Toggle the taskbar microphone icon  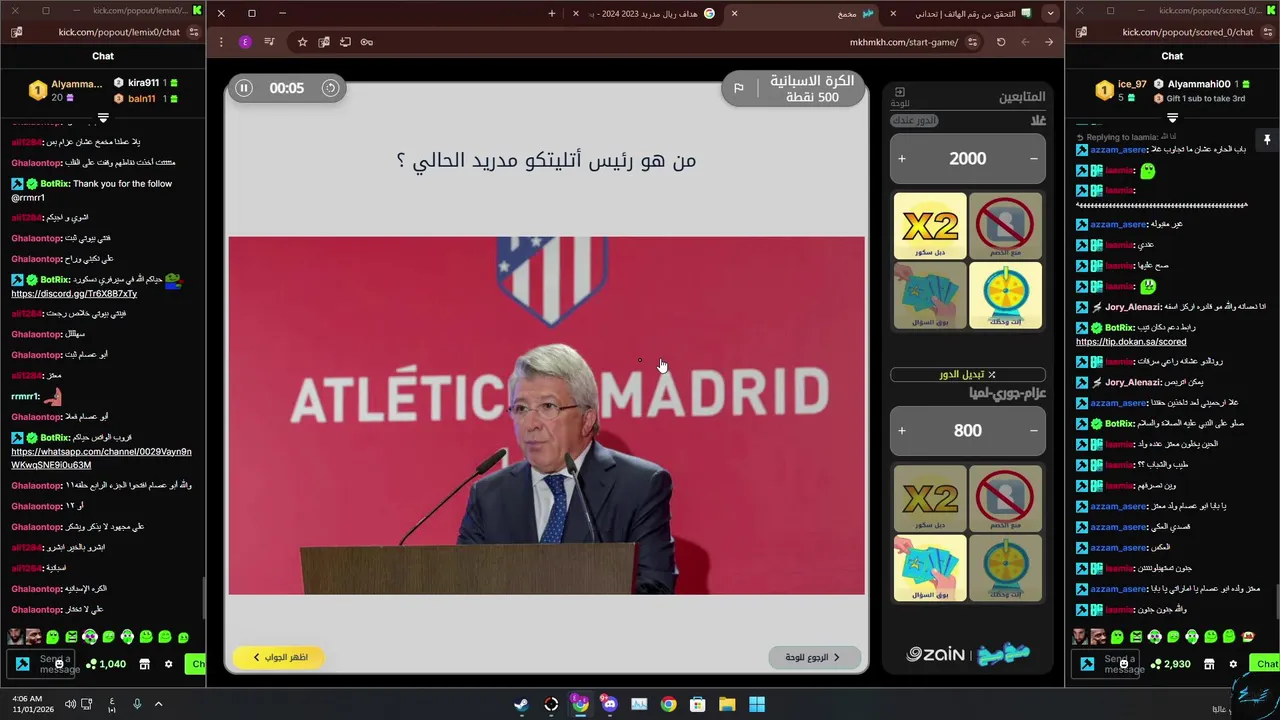(x=137, y=704)
